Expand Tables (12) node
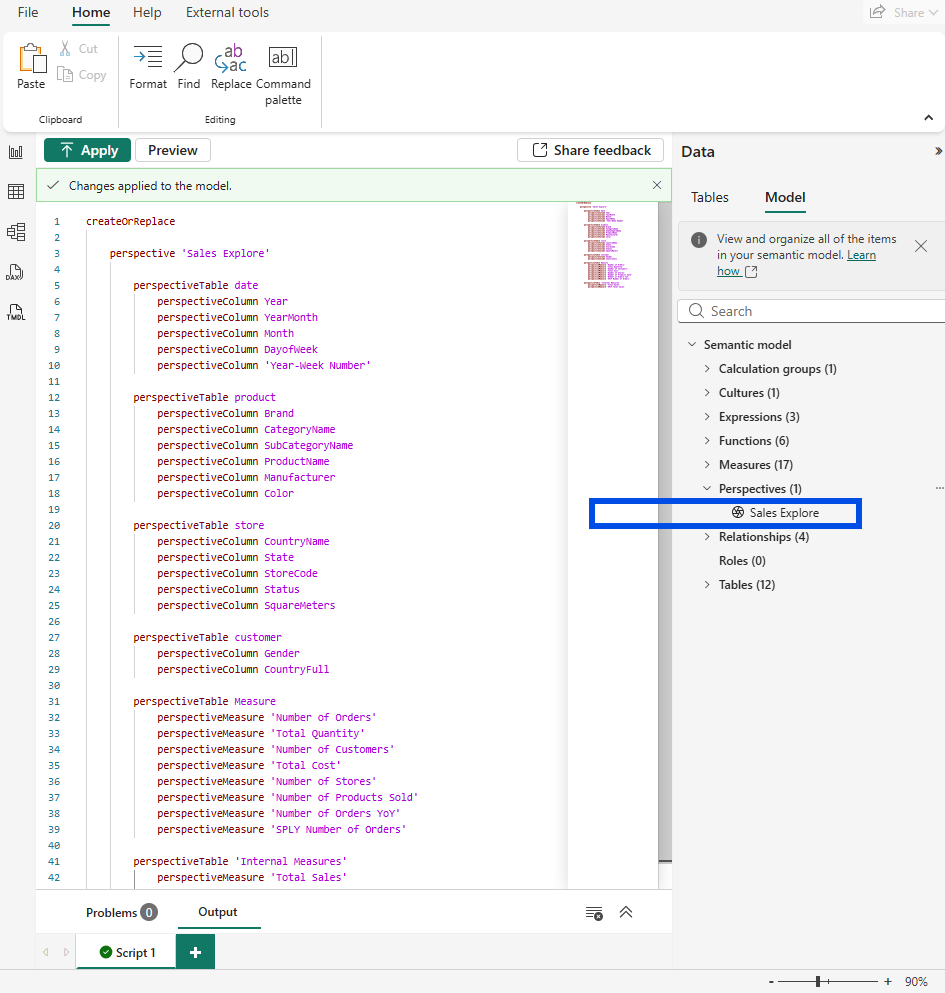 point(707,585)
